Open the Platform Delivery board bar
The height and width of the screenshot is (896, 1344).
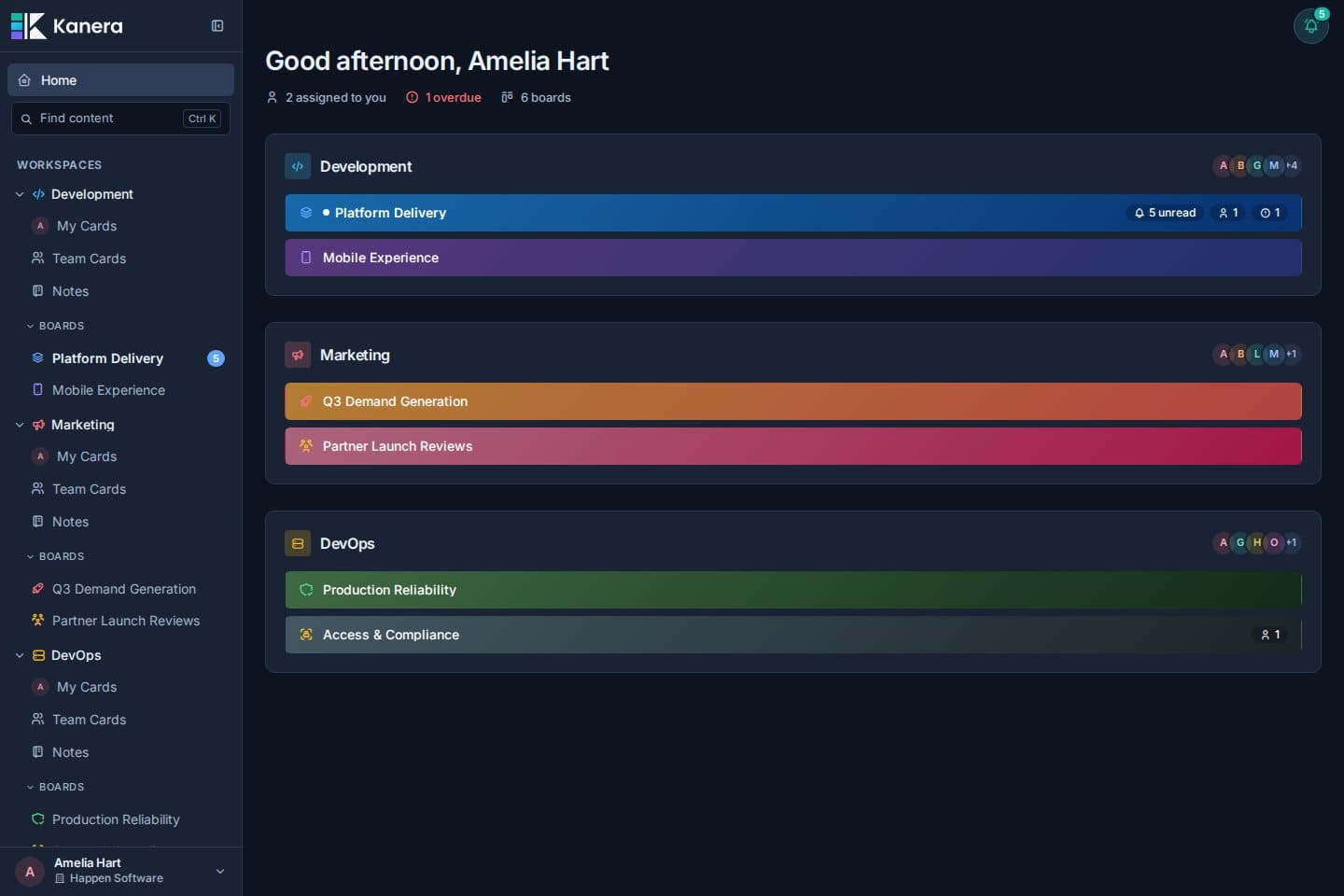(x=793, y=213)
